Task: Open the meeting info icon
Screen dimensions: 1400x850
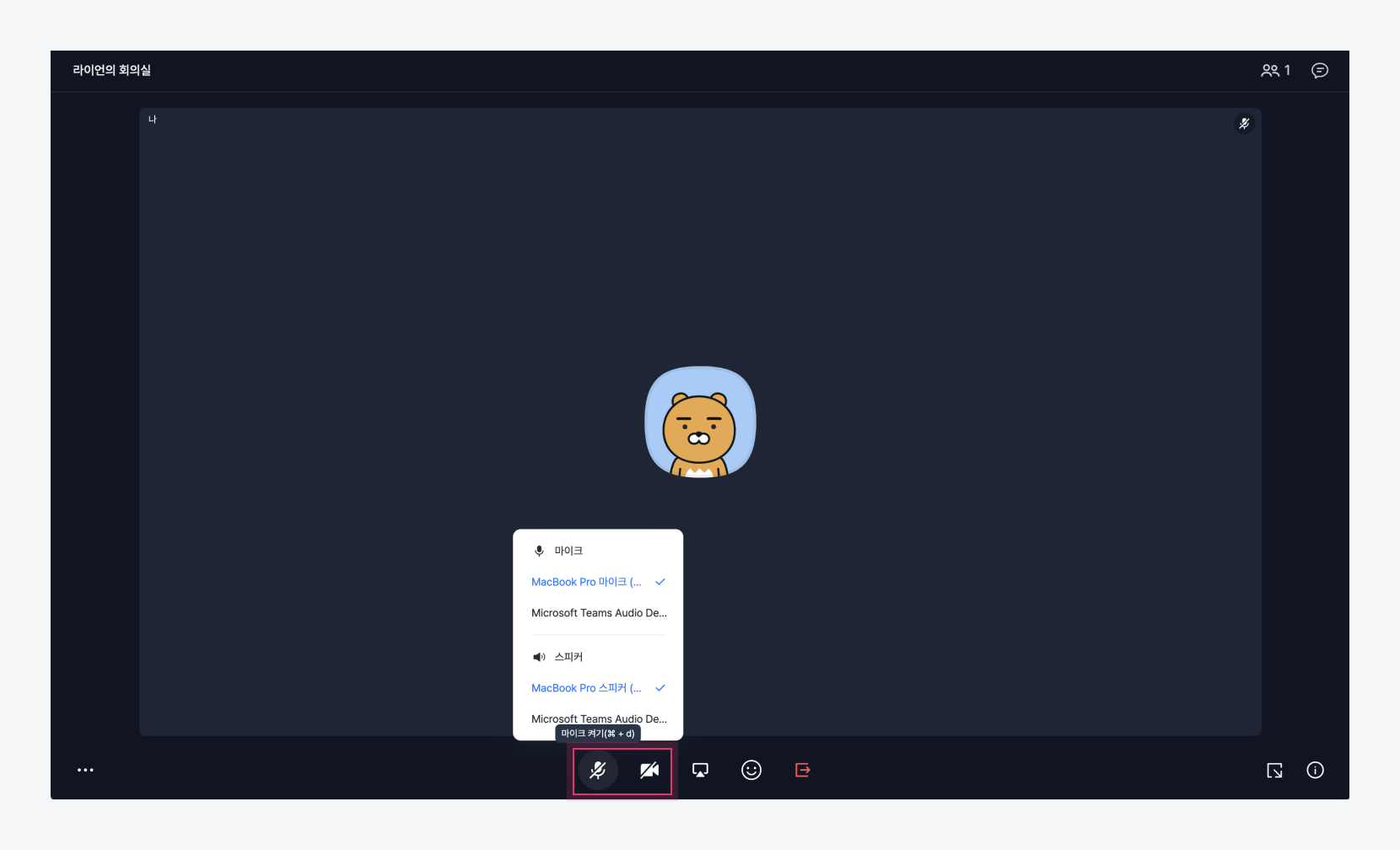Action: tap(1315, 771)
